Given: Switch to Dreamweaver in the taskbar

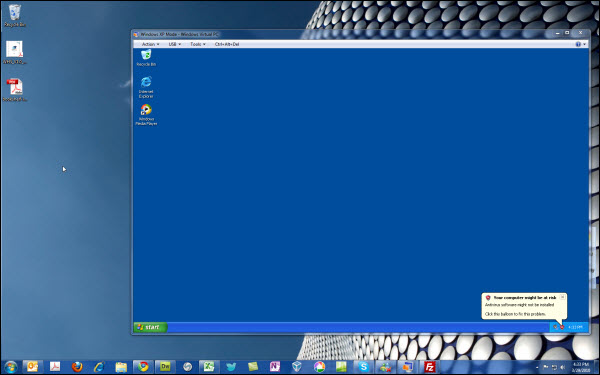Looking at the screenshot, I should click(165, 367).
